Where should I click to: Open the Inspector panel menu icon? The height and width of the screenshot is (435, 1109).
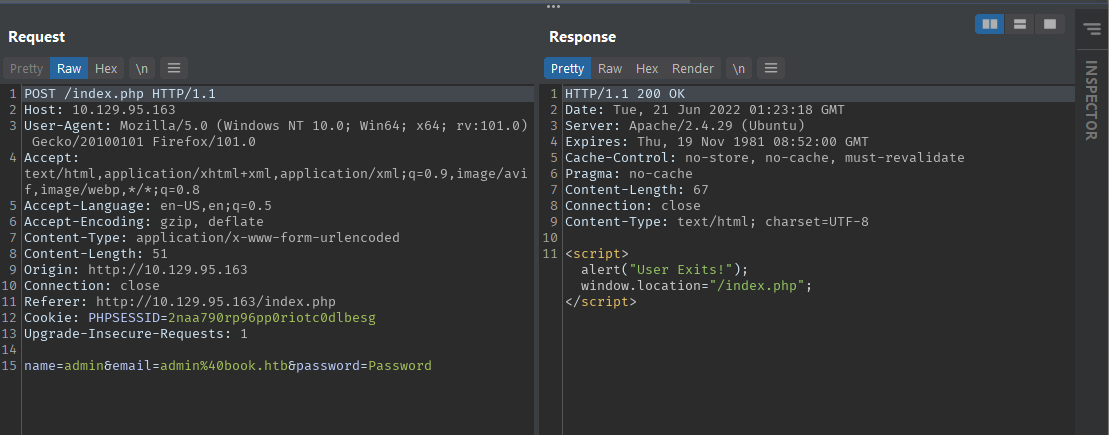click(x=1091, y=30)
